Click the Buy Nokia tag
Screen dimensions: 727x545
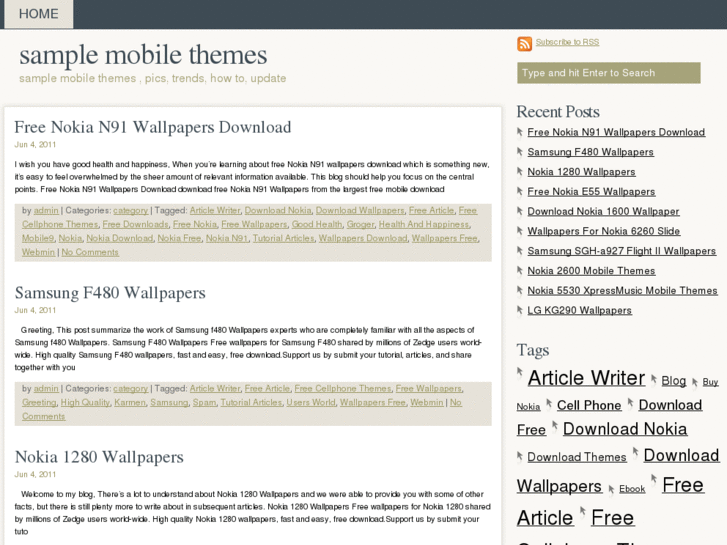[710, 382]
